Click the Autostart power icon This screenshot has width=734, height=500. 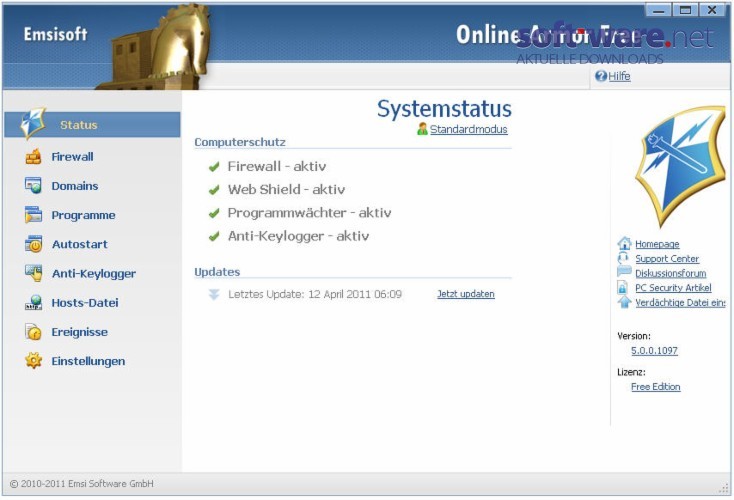(33, 244)
